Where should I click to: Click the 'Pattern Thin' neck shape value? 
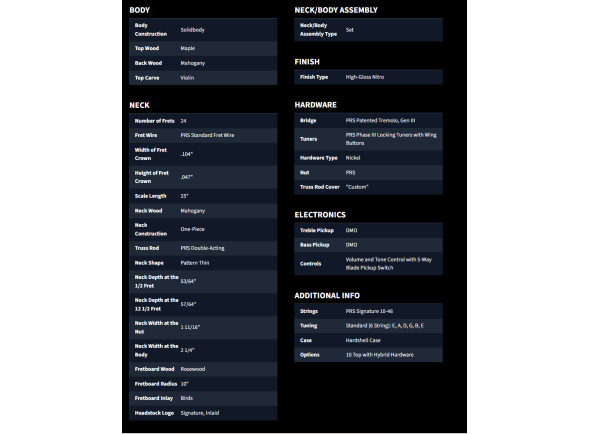pos(195,263)
